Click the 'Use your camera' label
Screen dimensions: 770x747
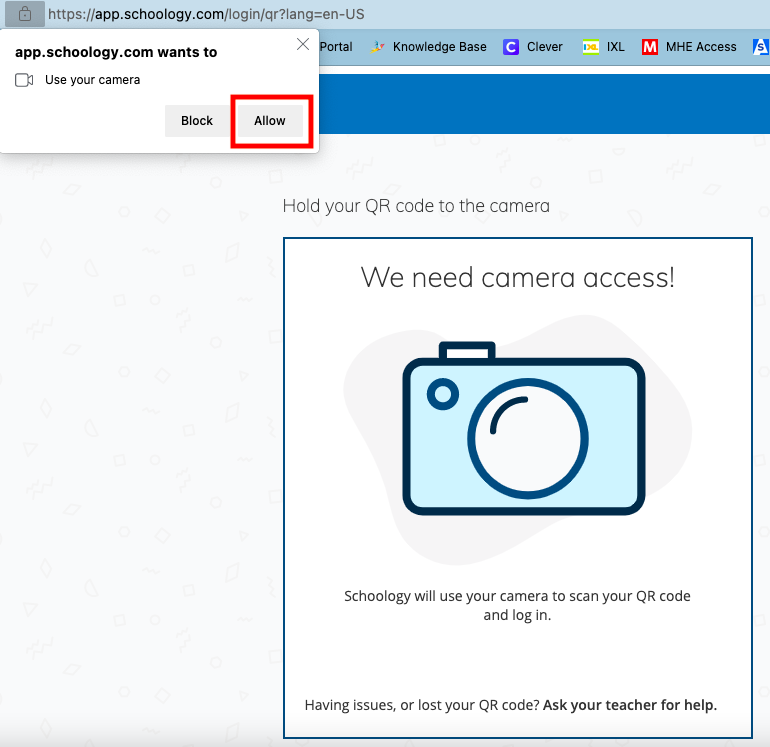92,80
